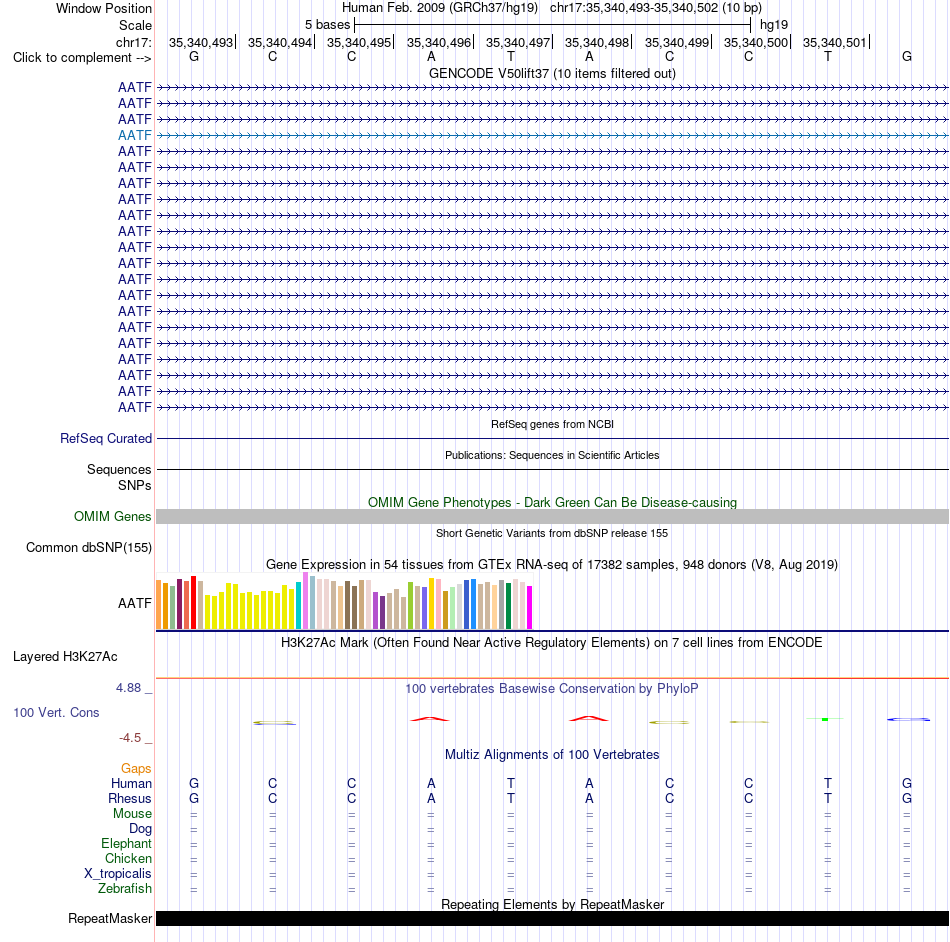Click the gray OMIM Genes bar
Image resolution: width=950 pixels, height=942 pixels.
(x=552, y=516)
